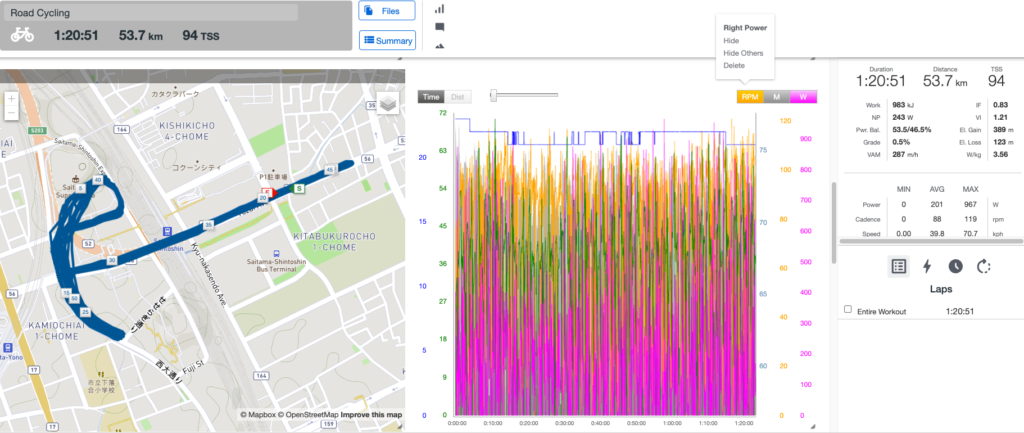Image resolution: width=1024 pixels, height=433 pixels.
Task: Adjust the chart smoothing slider
Action: pyautogui.click(x=493, y=95)
